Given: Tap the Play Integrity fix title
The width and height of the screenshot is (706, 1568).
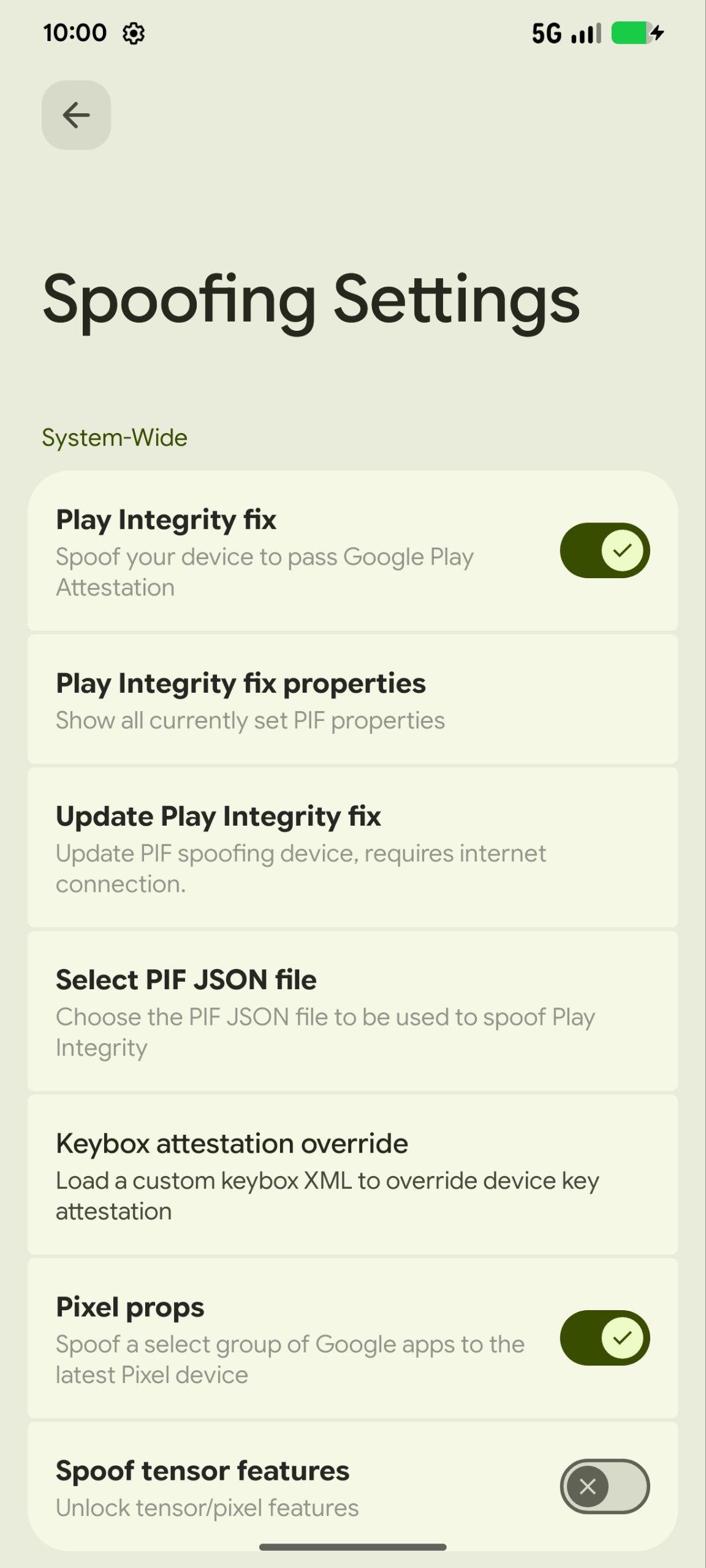Looking at the screenshot, I should click(x=166, y=520).
